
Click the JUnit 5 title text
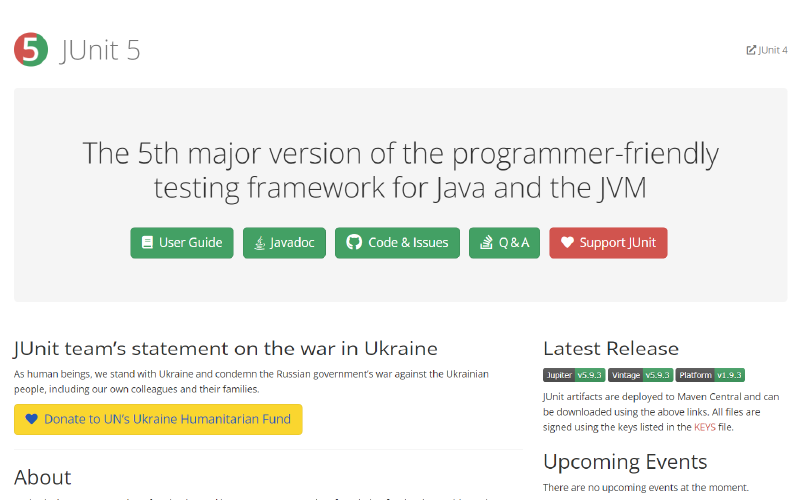[100, 50]
